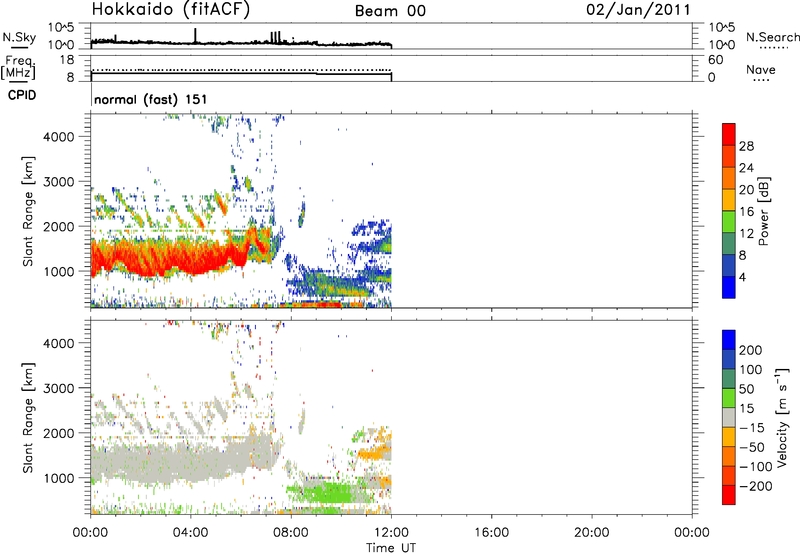Click the "2000" tick on the velocity panel

coord(59,433)
